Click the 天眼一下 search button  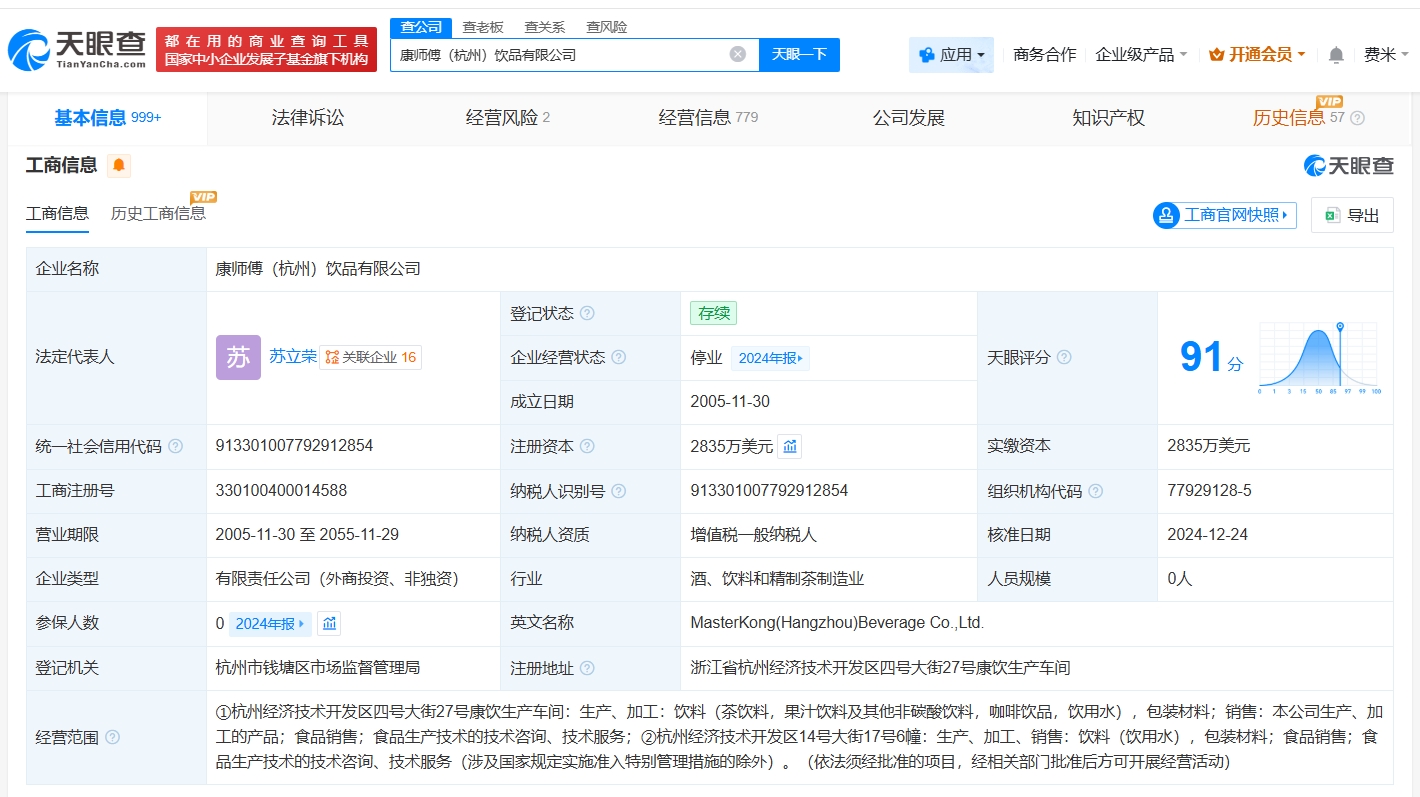pyautogui.click(x=799, y=55)
